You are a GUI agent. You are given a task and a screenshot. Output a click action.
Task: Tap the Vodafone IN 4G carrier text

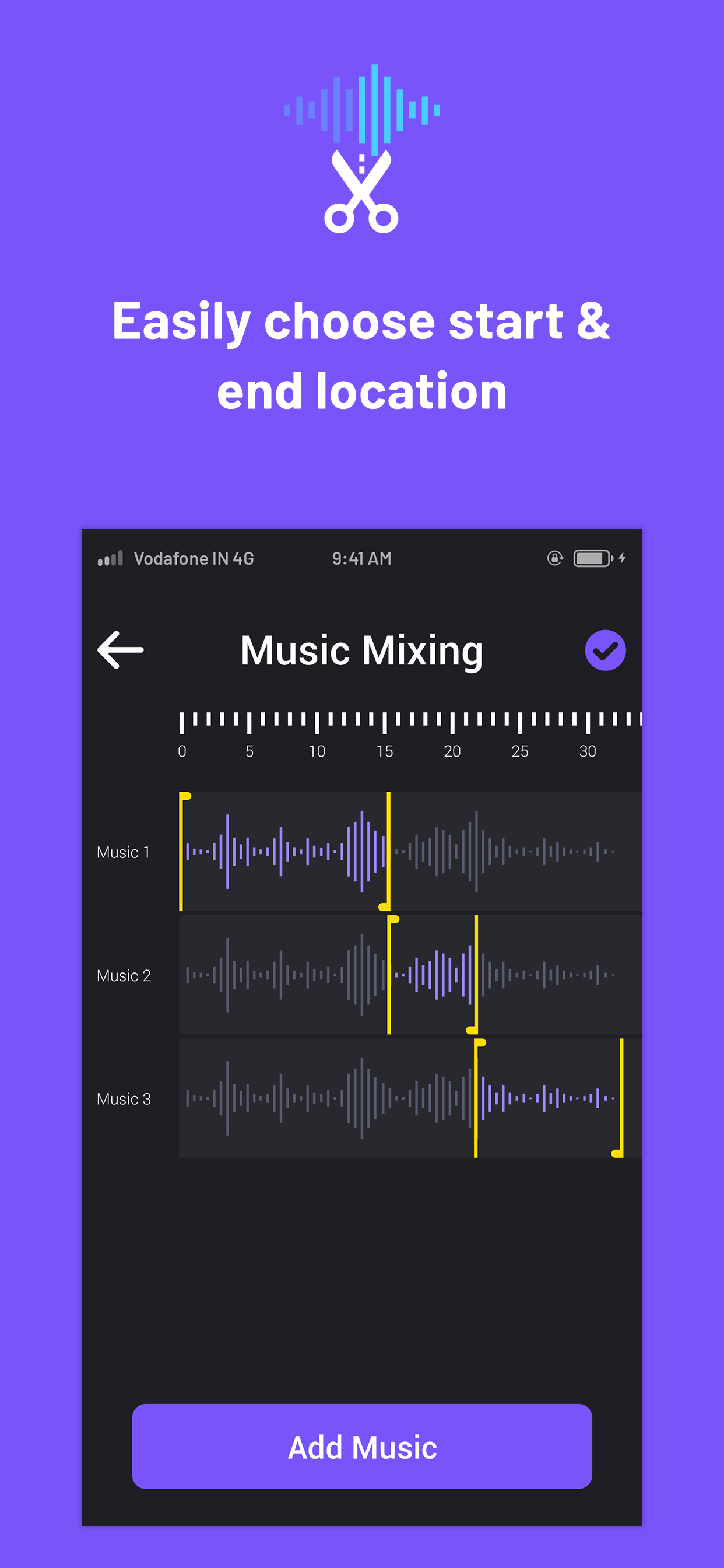194,558
